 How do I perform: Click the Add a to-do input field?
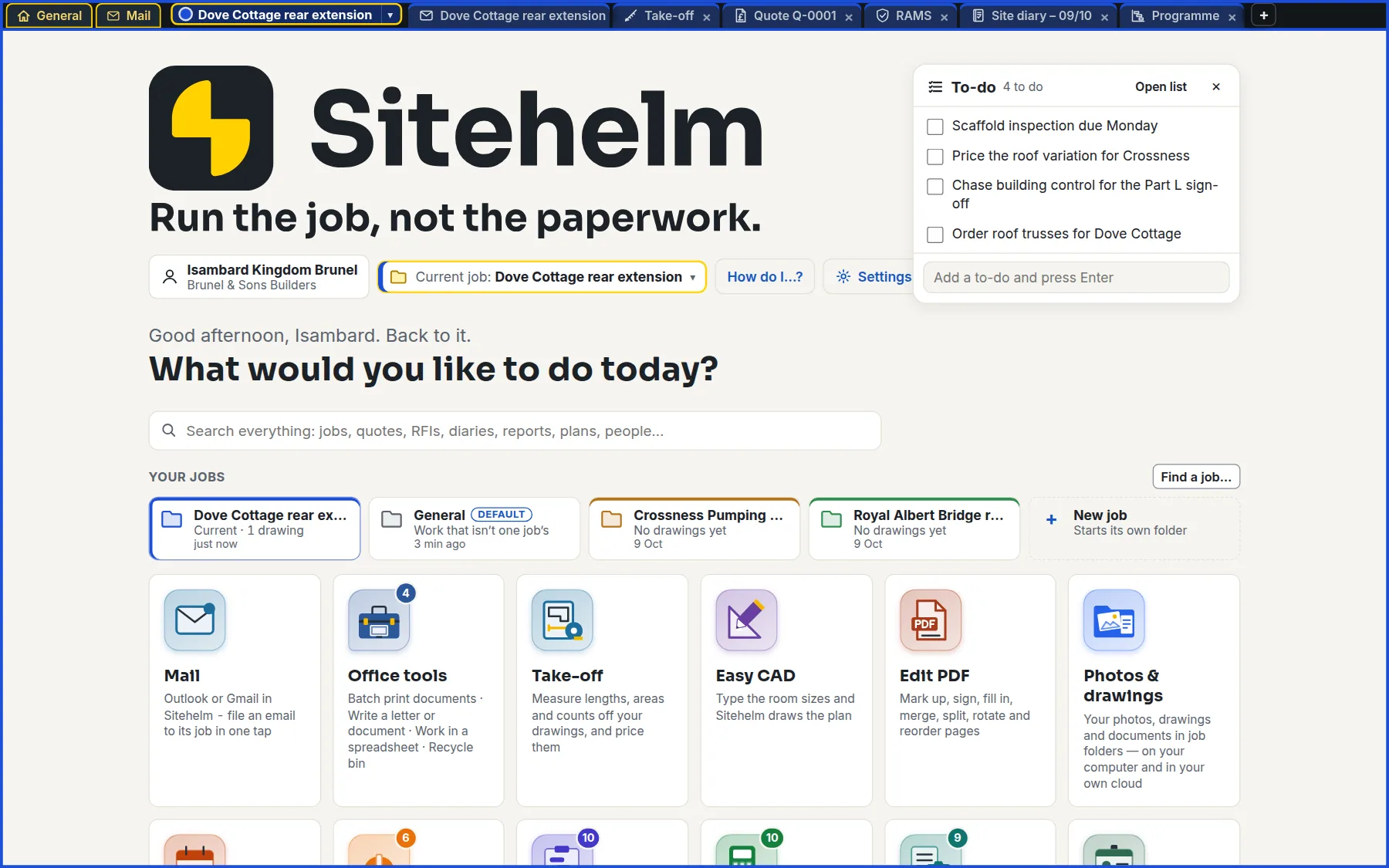1076,278
